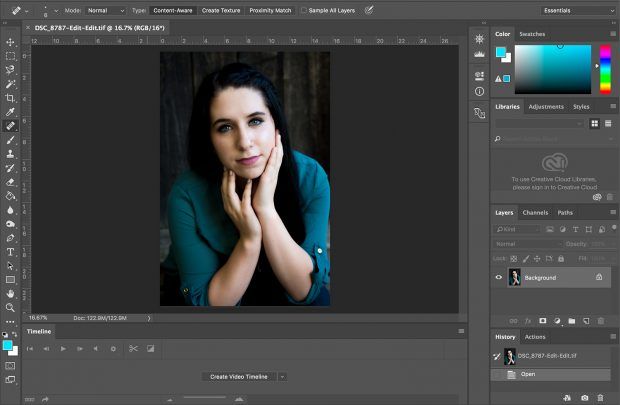Hide the Background layer with eye icon
The width and height of the screenshot is (620, 405).
500,277
